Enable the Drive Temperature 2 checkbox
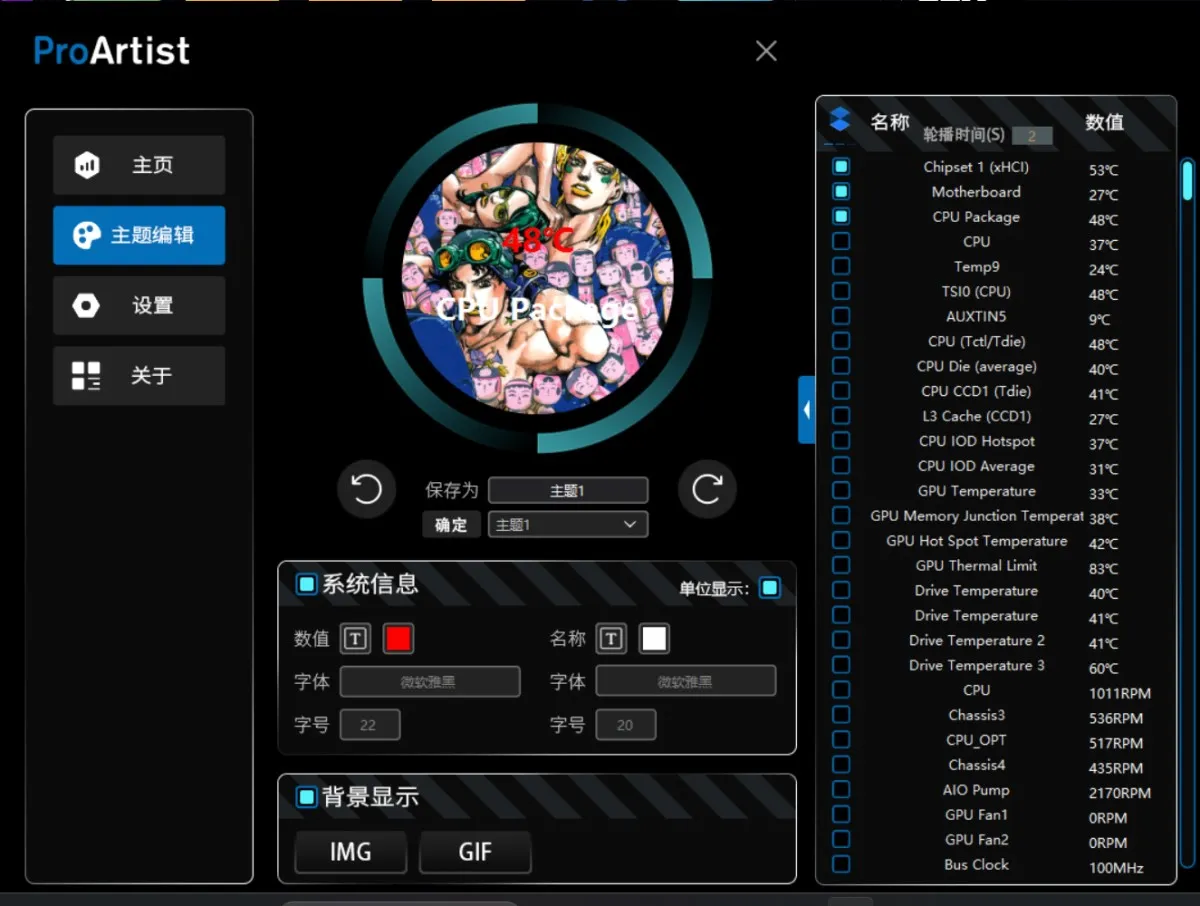Screen dimensions: 1200x906 (x=841, y=640)
